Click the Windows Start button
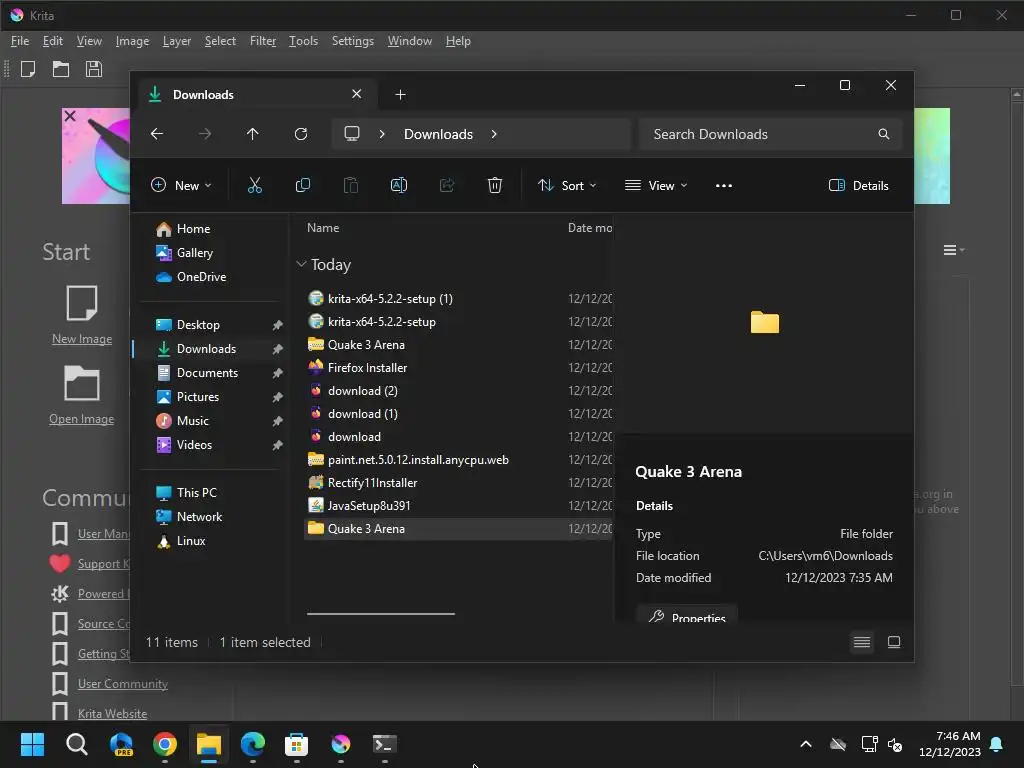This screenshot has height=768, width=1024. tap(33, 744)
